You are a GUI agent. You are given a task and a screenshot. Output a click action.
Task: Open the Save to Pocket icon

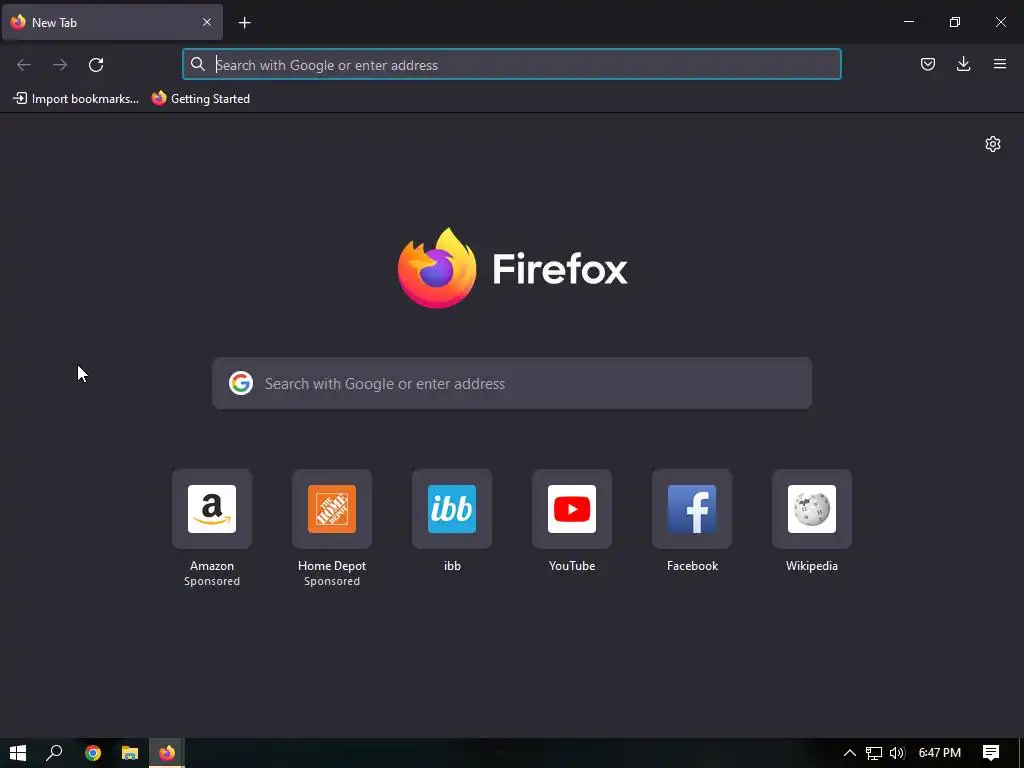[x=927, y=64]
